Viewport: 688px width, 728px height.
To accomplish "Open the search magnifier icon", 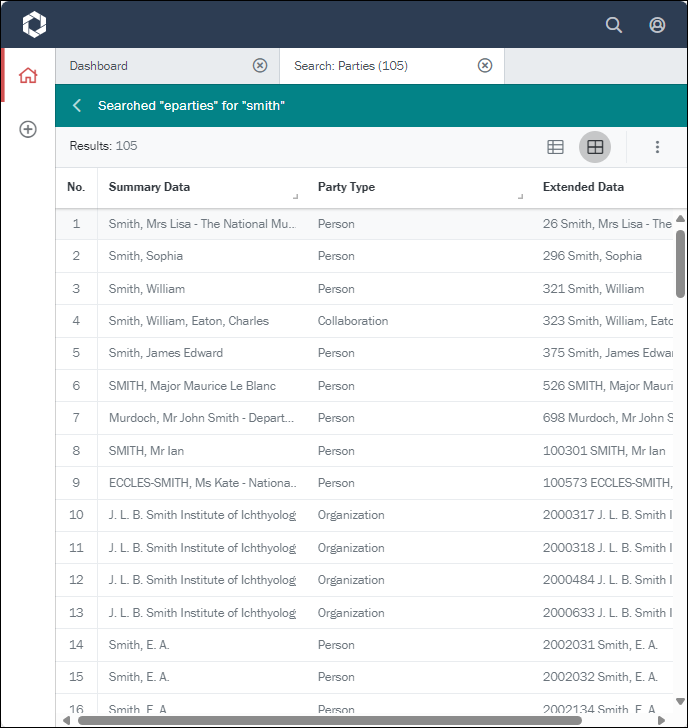I will [614, 25].
